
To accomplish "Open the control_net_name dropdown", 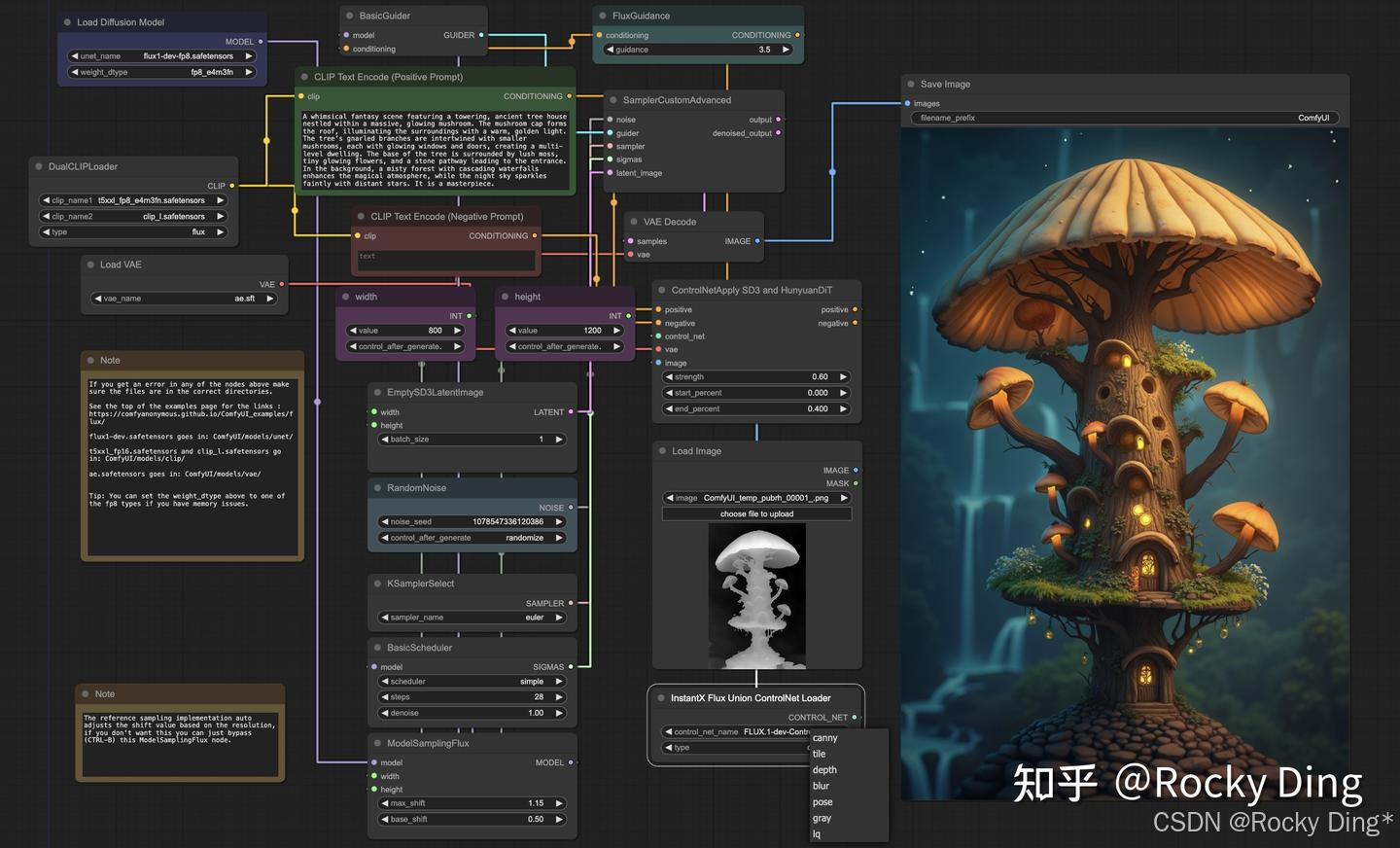I will [x=737, y=731].
